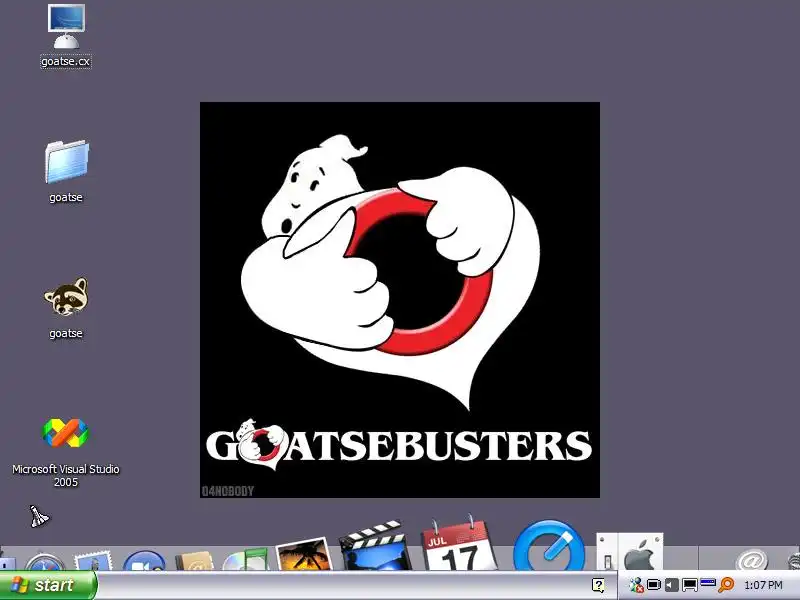Open iPhoto palm tree icon in dock
Image resolution: width=800 pixels, height=600 pixels.
(304, 554)
